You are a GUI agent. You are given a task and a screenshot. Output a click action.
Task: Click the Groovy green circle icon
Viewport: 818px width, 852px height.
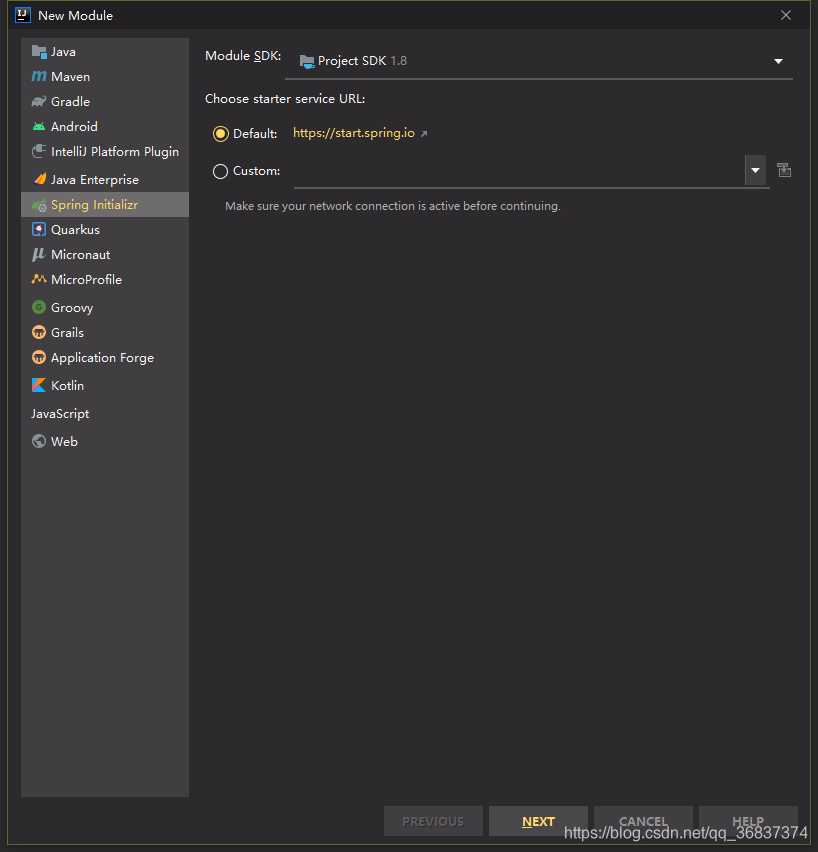[39, 307]
